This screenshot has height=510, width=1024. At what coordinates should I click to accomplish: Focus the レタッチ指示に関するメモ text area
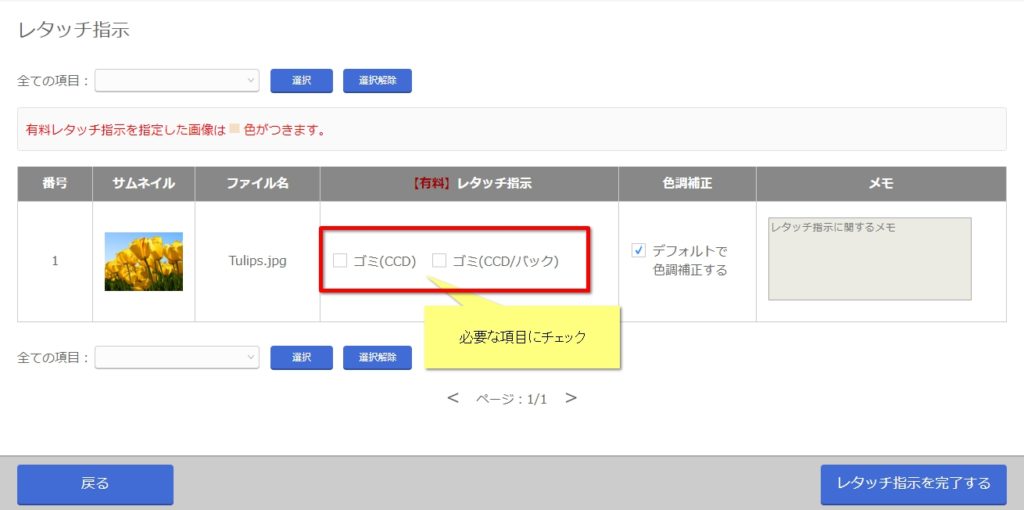click(x=870, y=259)
